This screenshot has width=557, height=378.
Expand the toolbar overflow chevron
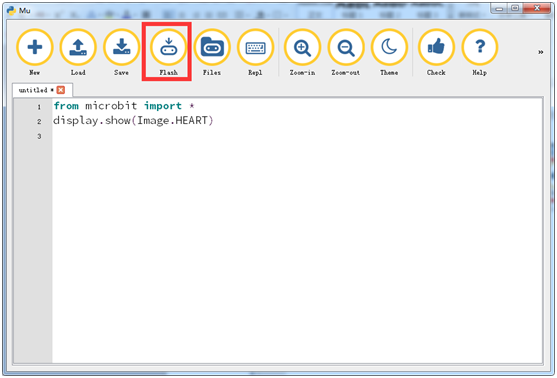[540, 52]
